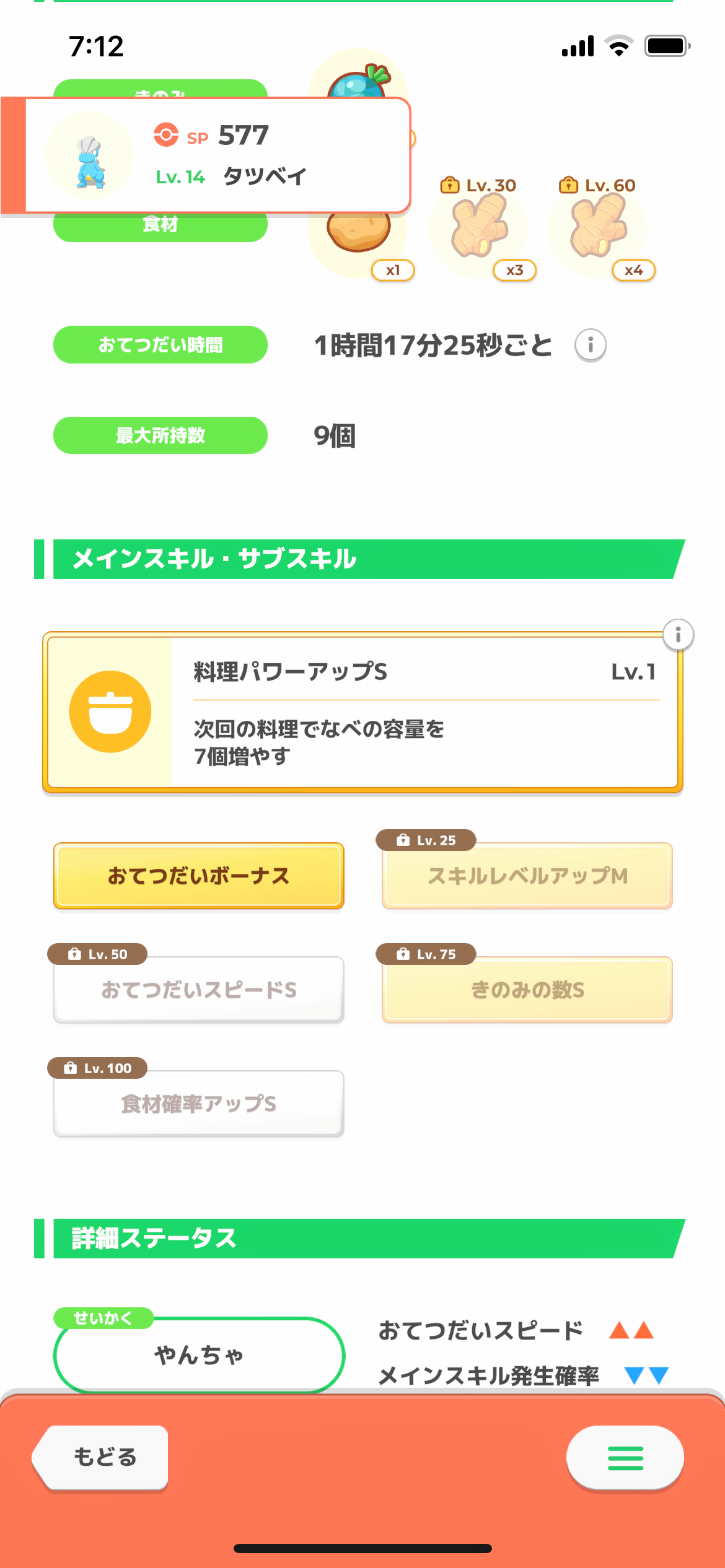This screenshot has width=725, height=1568.
Task: Select the locked 食材確率アップS sub skill
Action: coord(198,1104)
